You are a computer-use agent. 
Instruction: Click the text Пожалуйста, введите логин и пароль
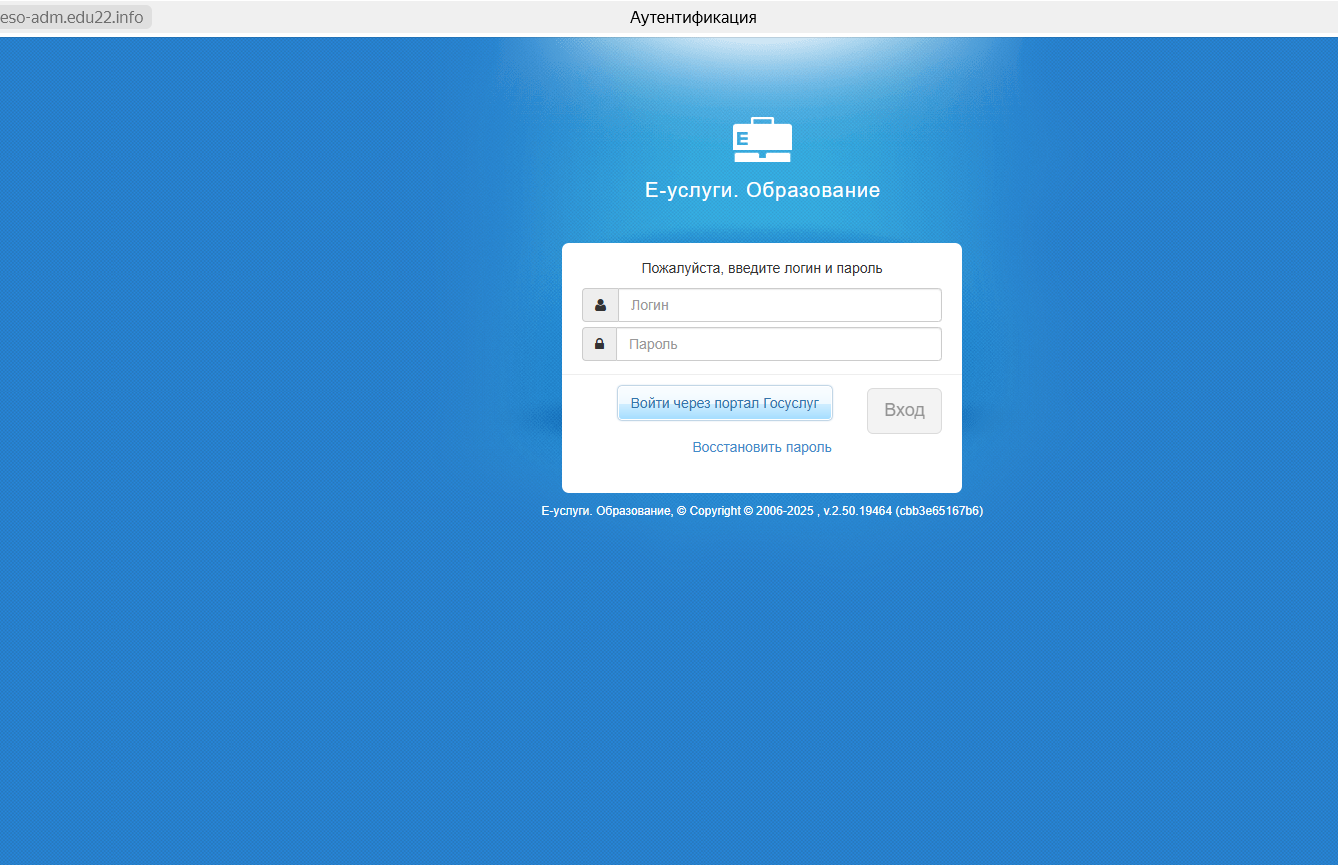click(762, 268)
